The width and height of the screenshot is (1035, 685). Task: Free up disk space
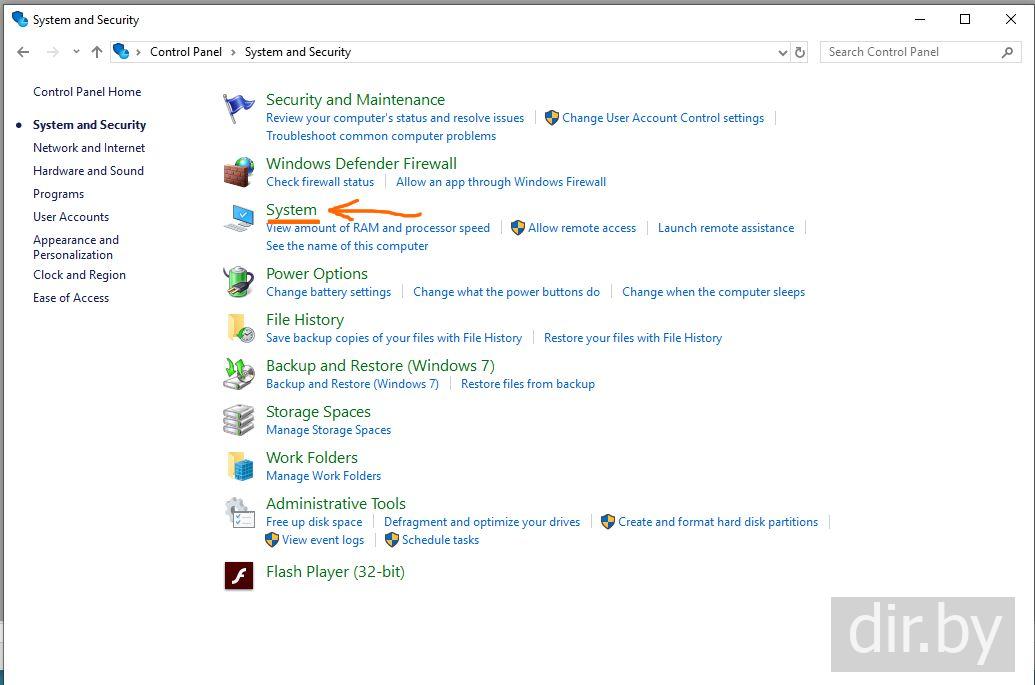point(314,522)
